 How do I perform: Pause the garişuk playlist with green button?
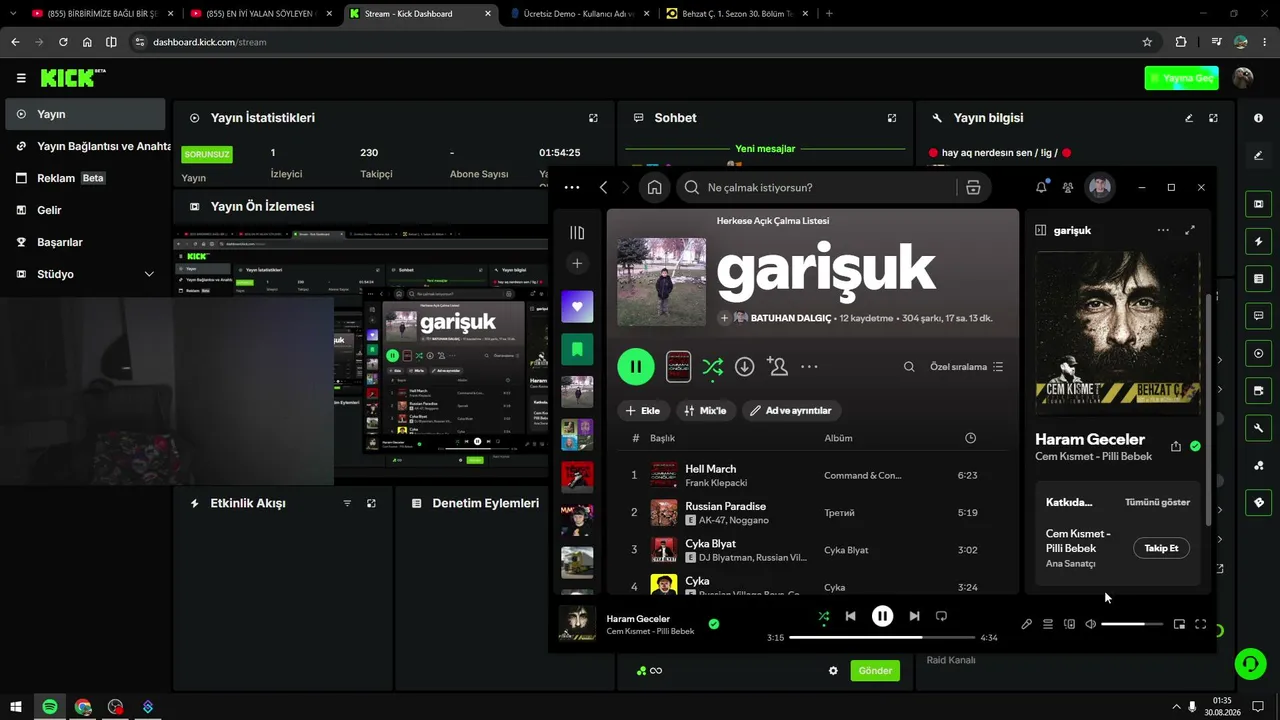click(636, 367)
